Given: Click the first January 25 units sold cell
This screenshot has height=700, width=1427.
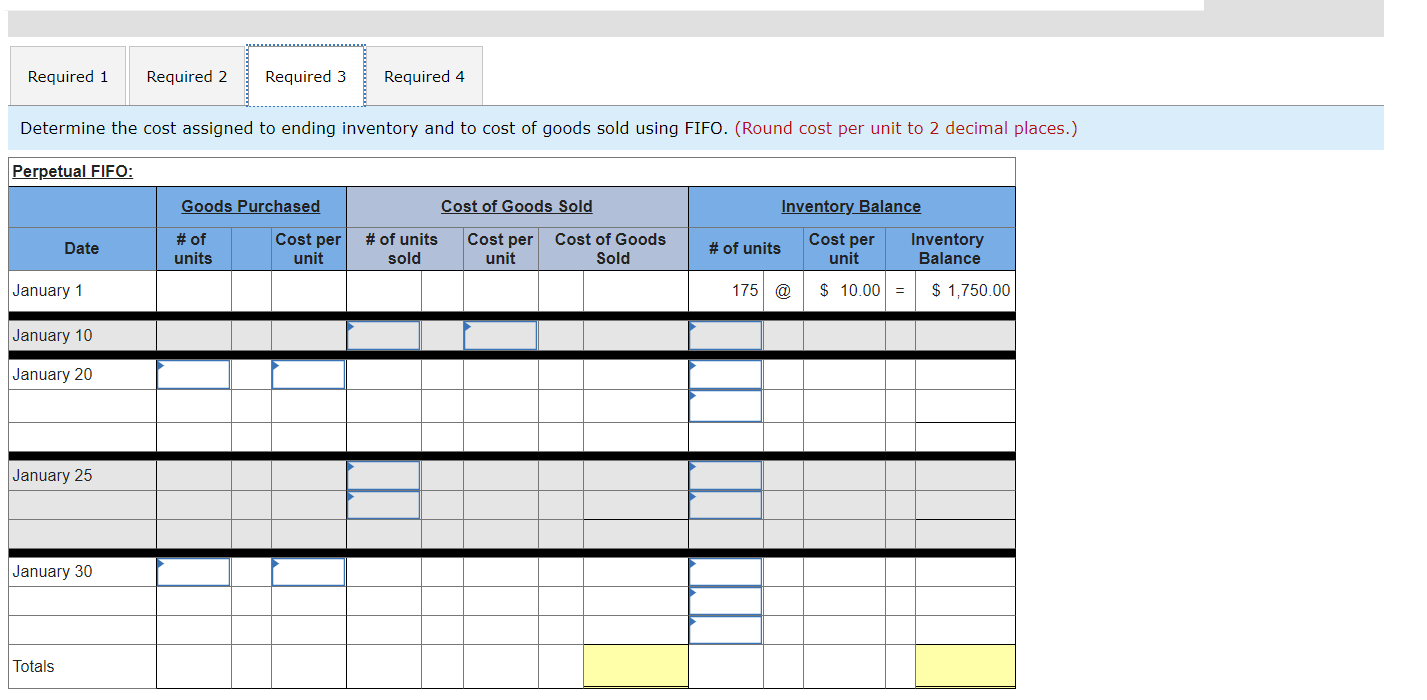Looking at the screenshot, I should [x=383, y=474].
